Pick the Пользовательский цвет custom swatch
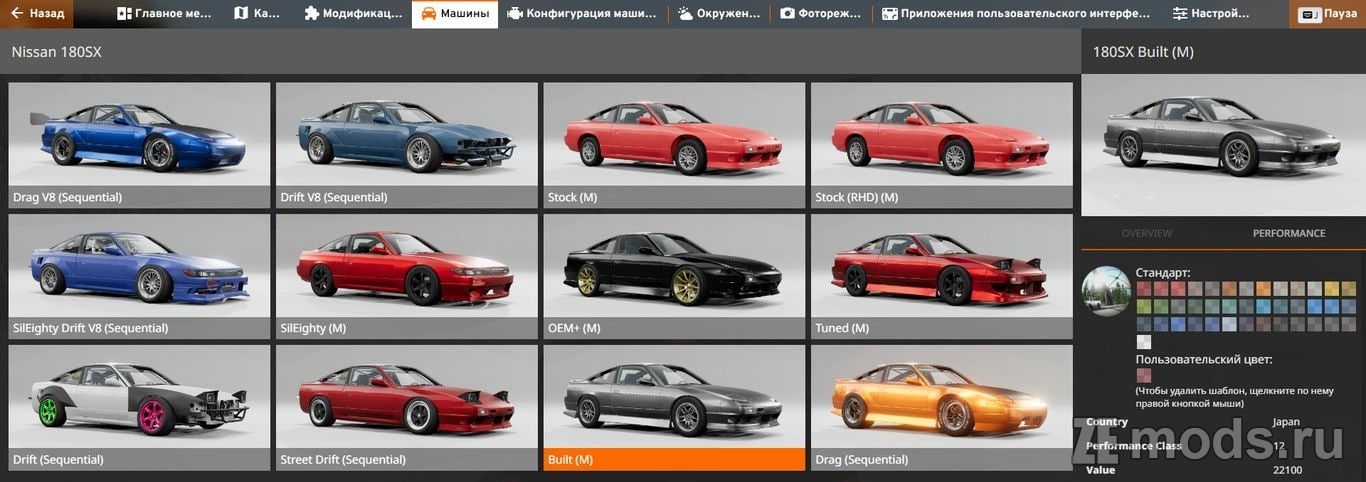Screen dimensions: 1366x482 tap(1144, 376)
